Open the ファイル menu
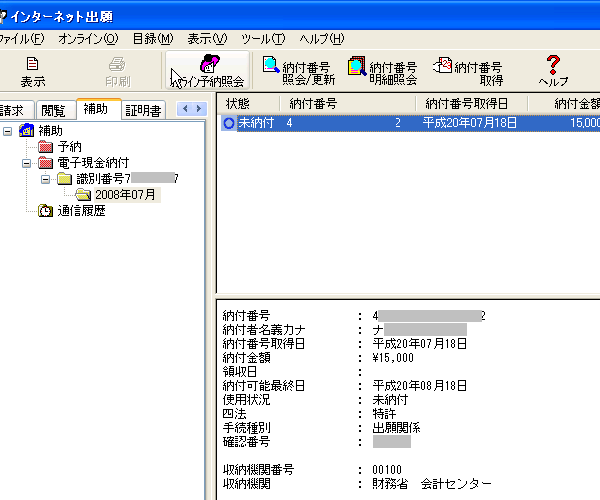 pos(20,39)
